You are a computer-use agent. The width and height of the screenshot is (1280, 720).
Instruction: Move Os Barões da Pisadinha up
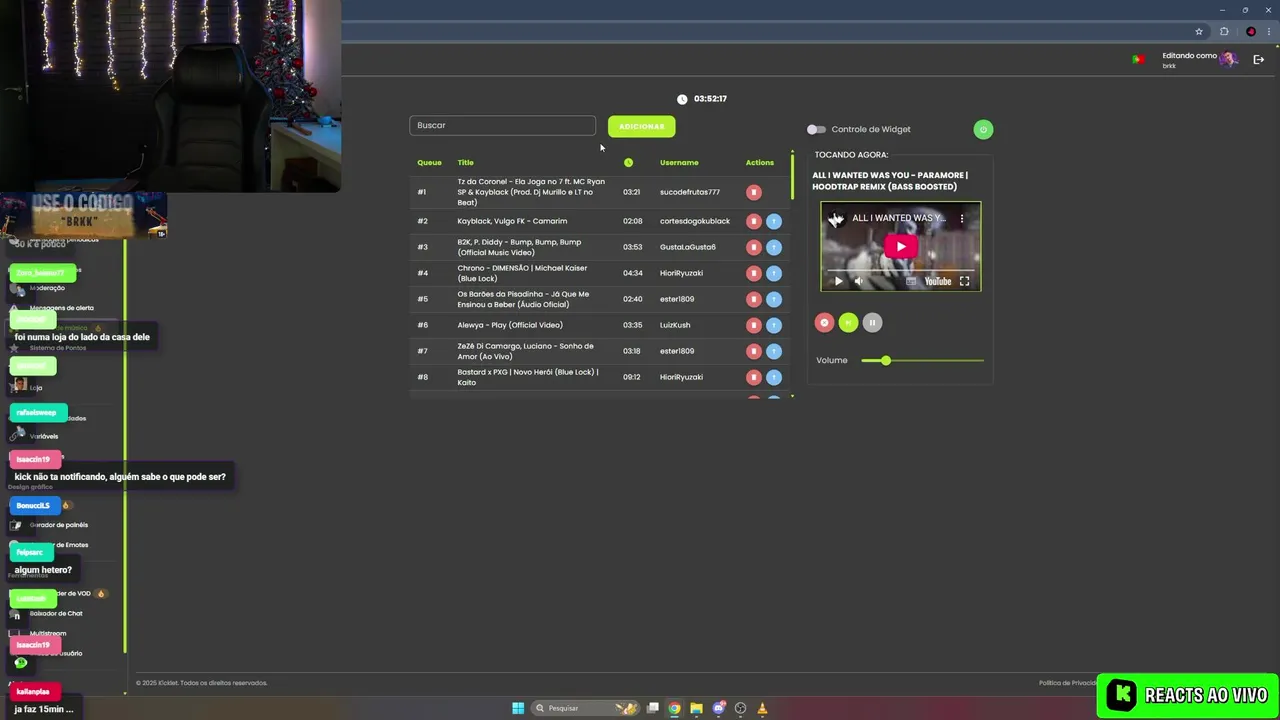pos(774,299)
